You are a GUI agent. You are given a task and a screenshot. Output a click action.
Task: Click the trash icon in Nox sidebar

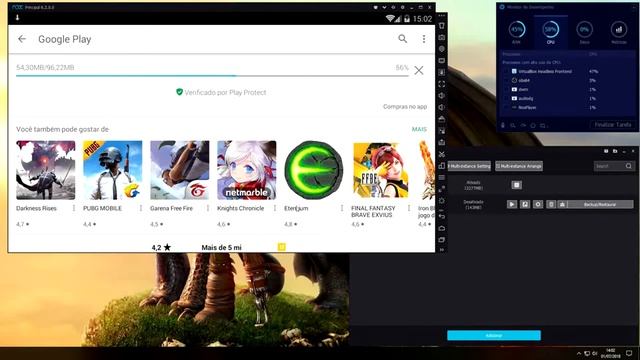[442, 26]
